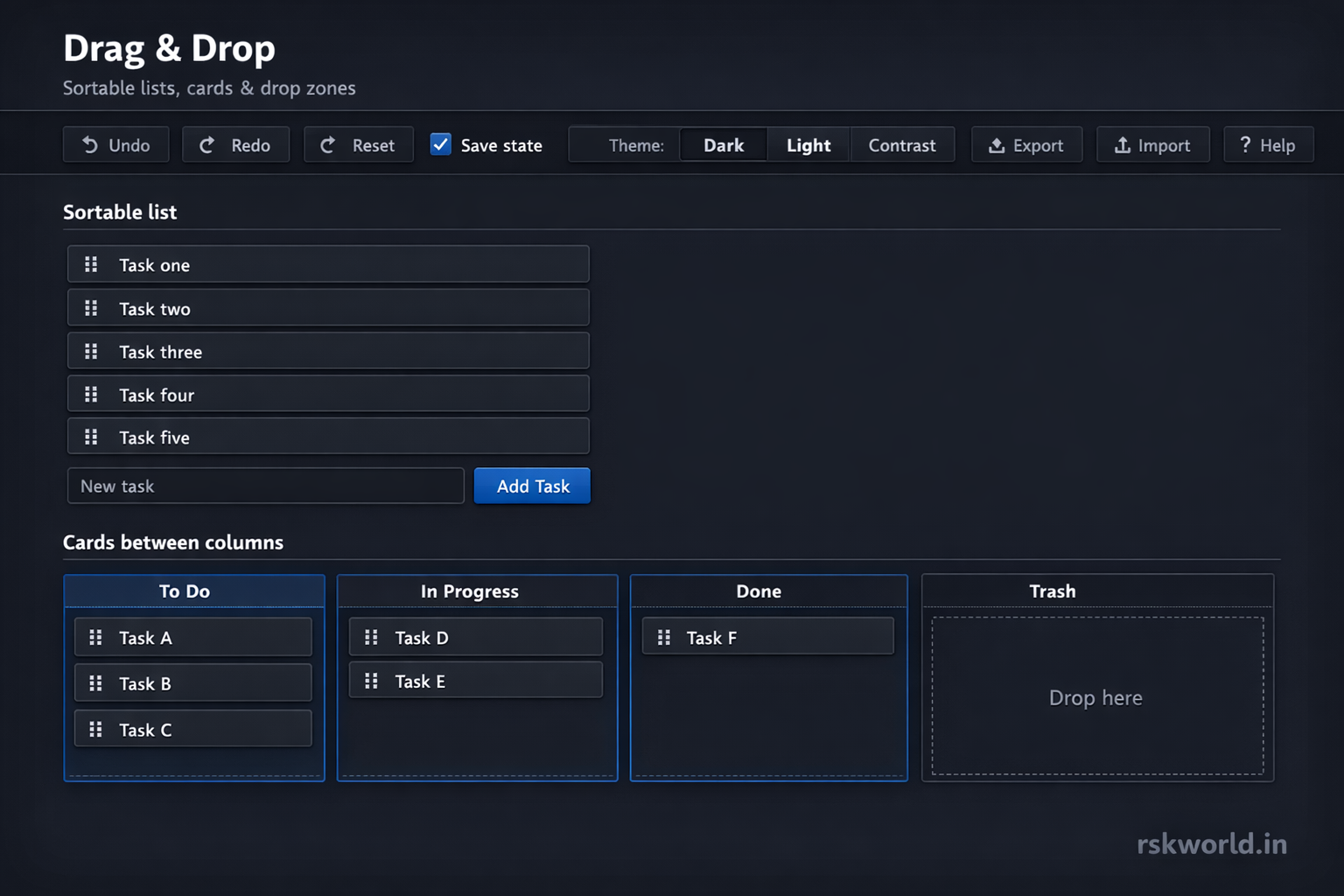Screen dimensions: 1344x896
Task: Switch theme to Light
Action: click(808, 144)
